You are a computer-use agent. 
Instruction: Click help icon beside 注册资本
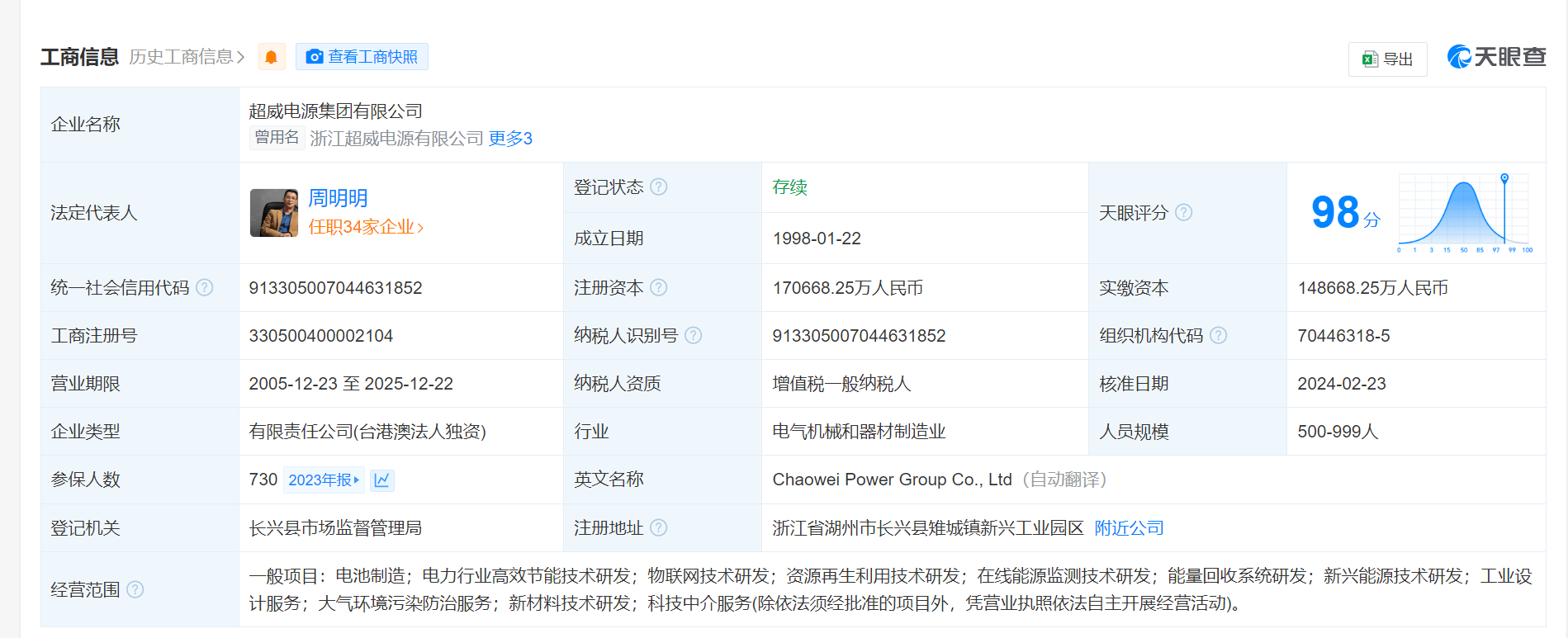[658, 288]
